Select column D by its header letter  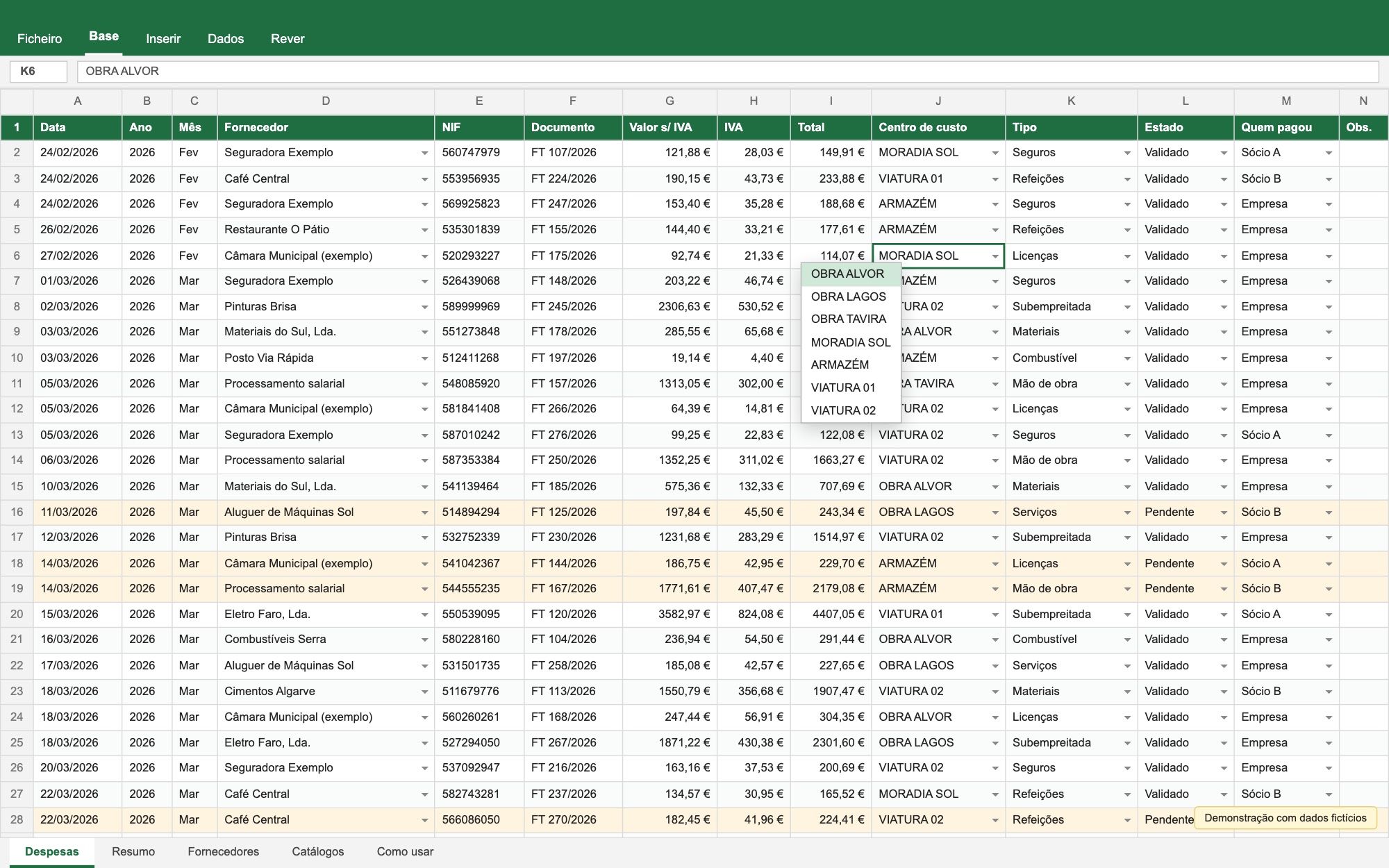(x=326, y=101)
